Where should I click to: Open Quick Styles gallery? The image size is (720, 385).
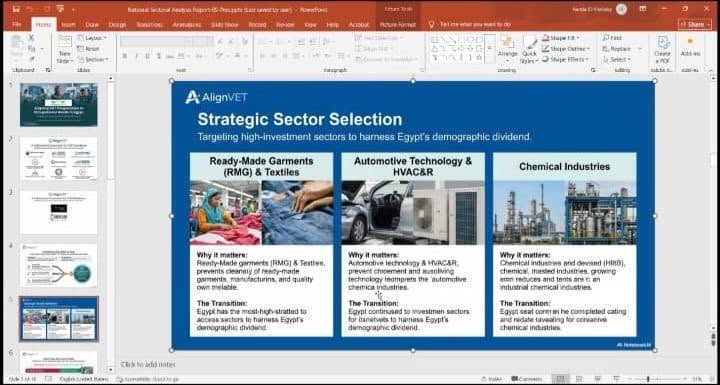click(529, 50)
